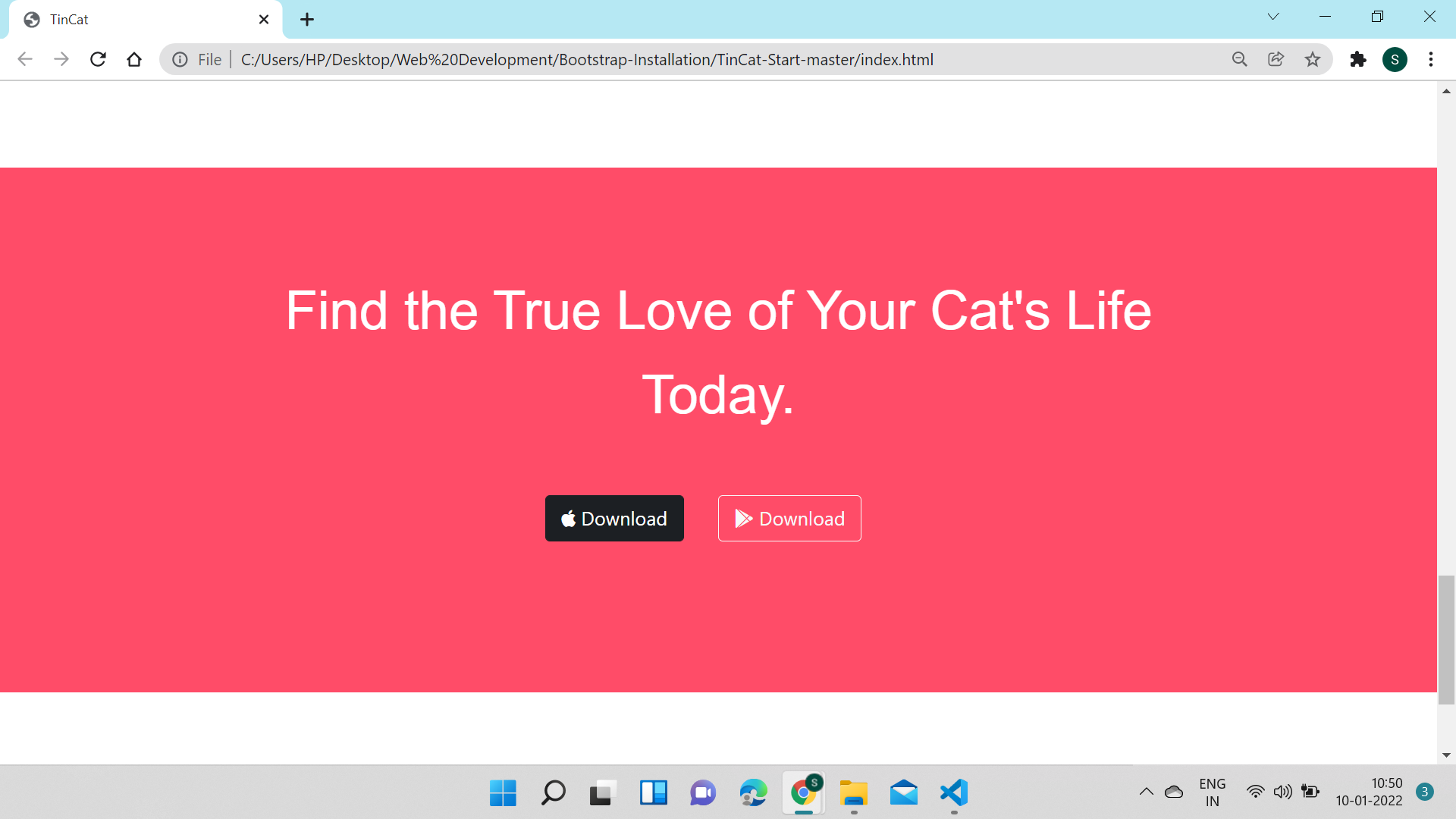Viewport: 1456px width, 819px height.
Task: Open a new browser tab
Action: tap(306, 19)
